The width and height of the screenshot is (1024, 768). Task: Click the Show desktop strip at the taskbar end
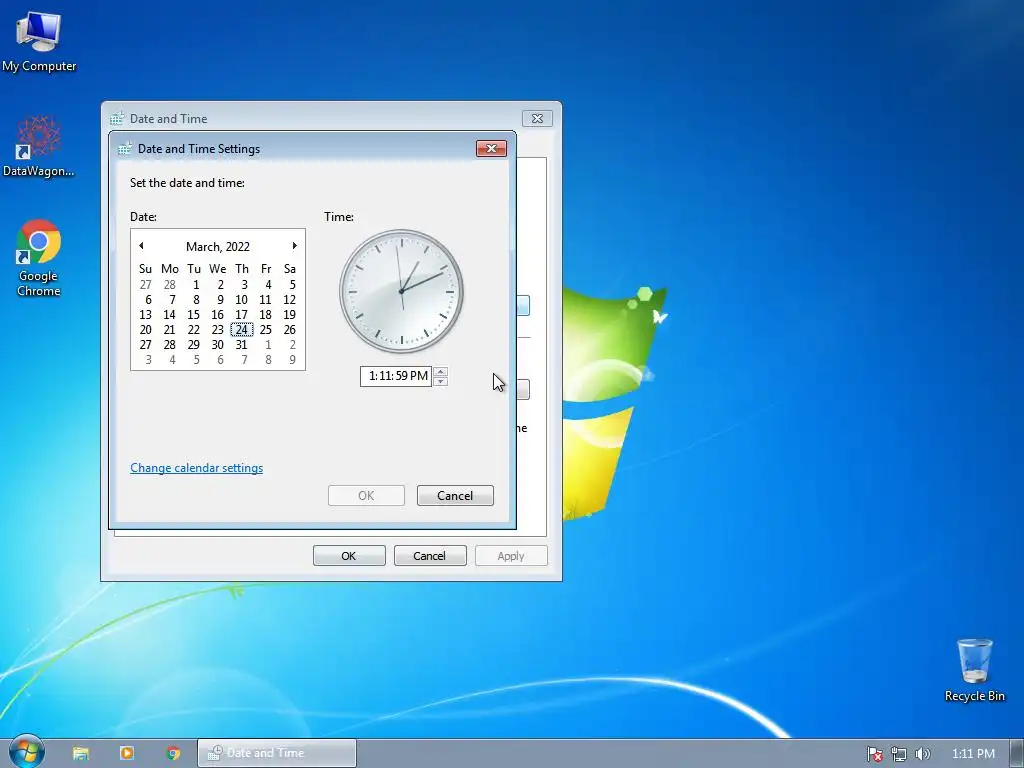(x=1017, y=753)
